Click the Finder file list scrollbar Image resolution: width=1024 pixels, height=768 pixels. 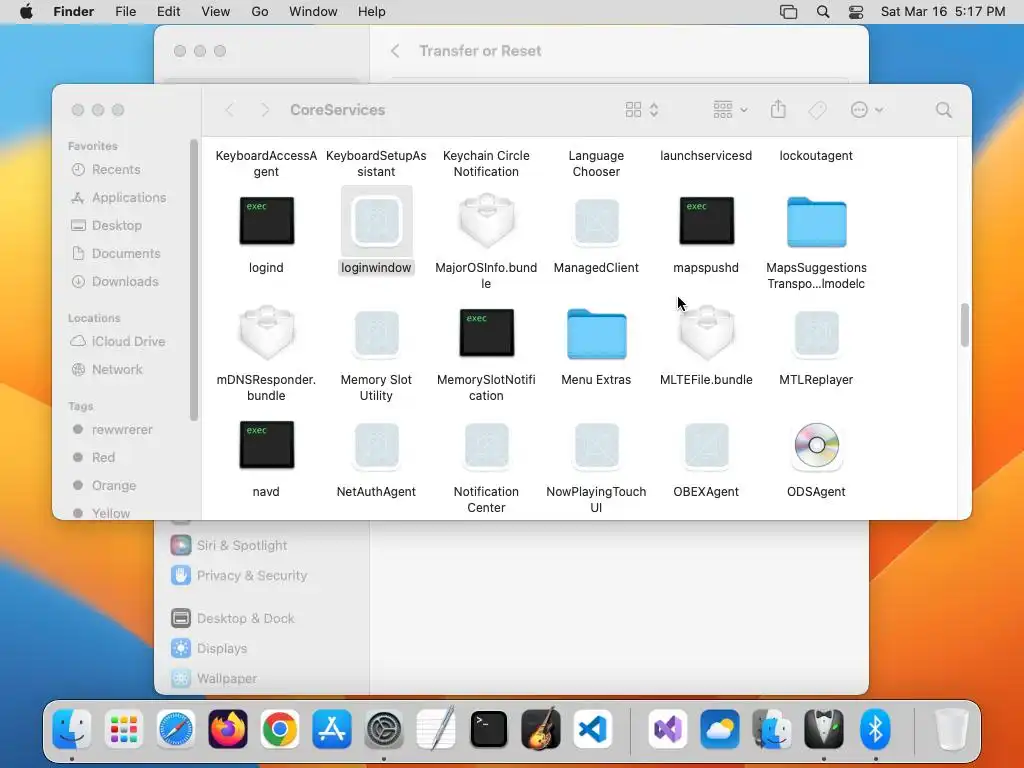[964, 325]
